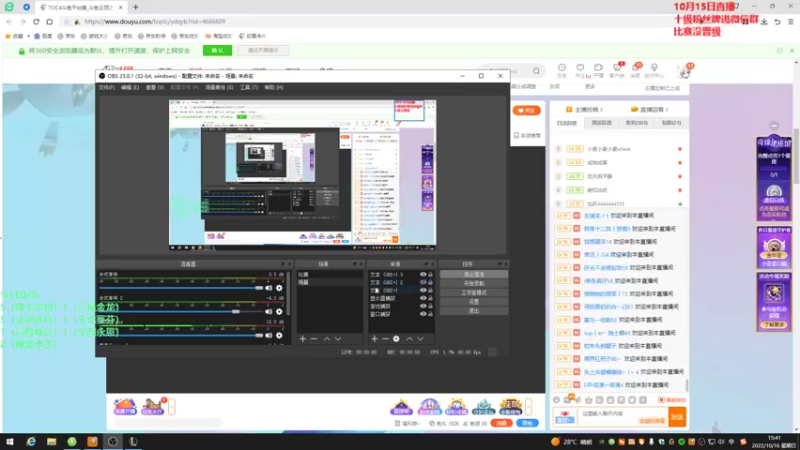
Task: Hide the 文本 (GDI+) 3 source
Action: click(x=423, y=274)
